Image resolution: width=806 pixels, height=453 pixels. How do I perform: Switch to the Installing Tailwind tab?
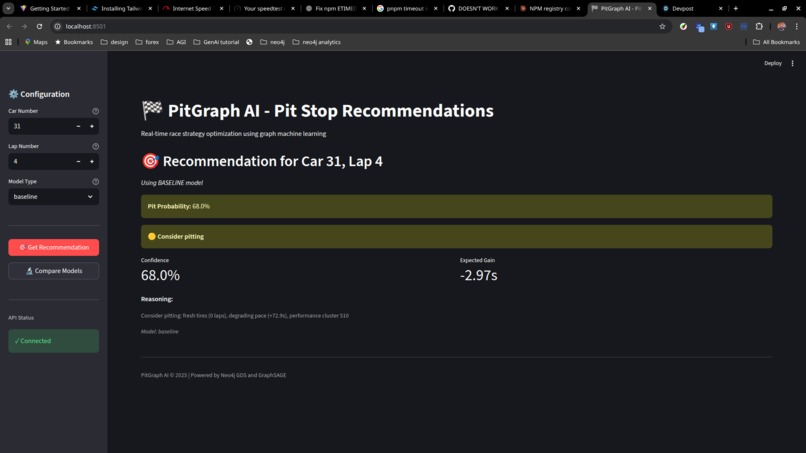(x=121, y=9)
